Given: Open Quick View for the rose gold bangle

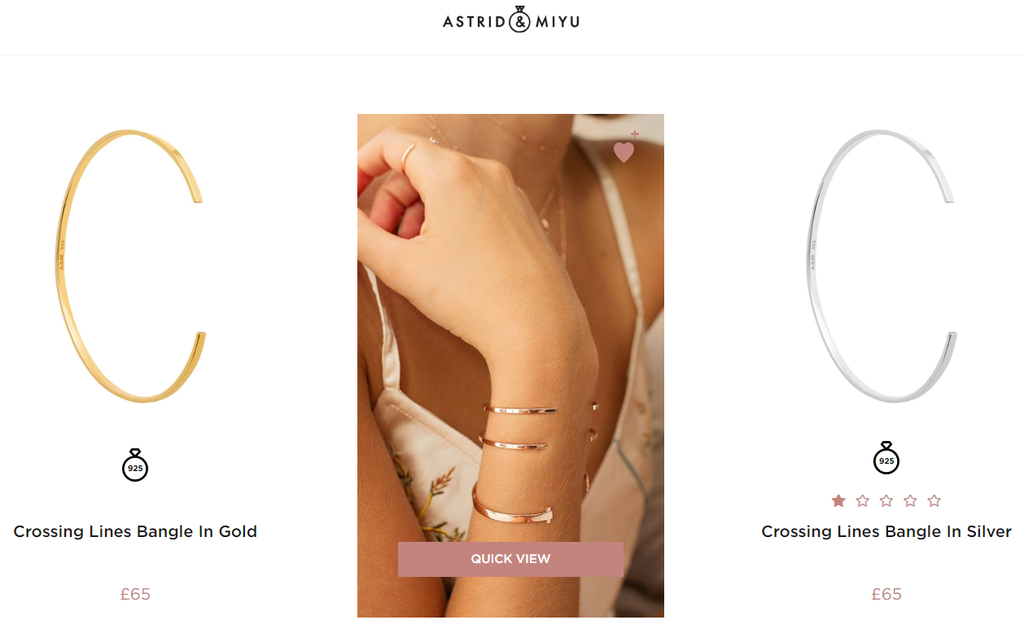Looking at the screenshot, I should tap(511, 559).
